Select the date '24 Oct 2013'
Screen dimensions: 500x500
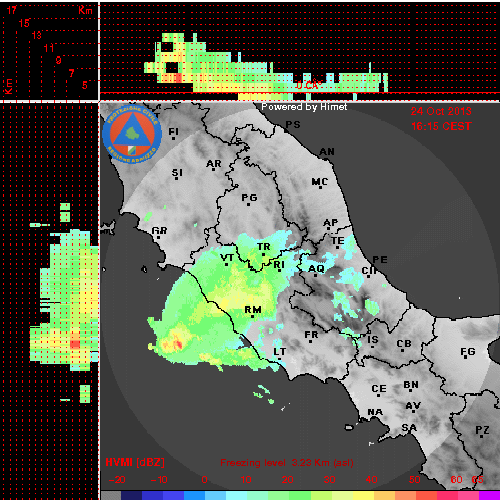441,111
